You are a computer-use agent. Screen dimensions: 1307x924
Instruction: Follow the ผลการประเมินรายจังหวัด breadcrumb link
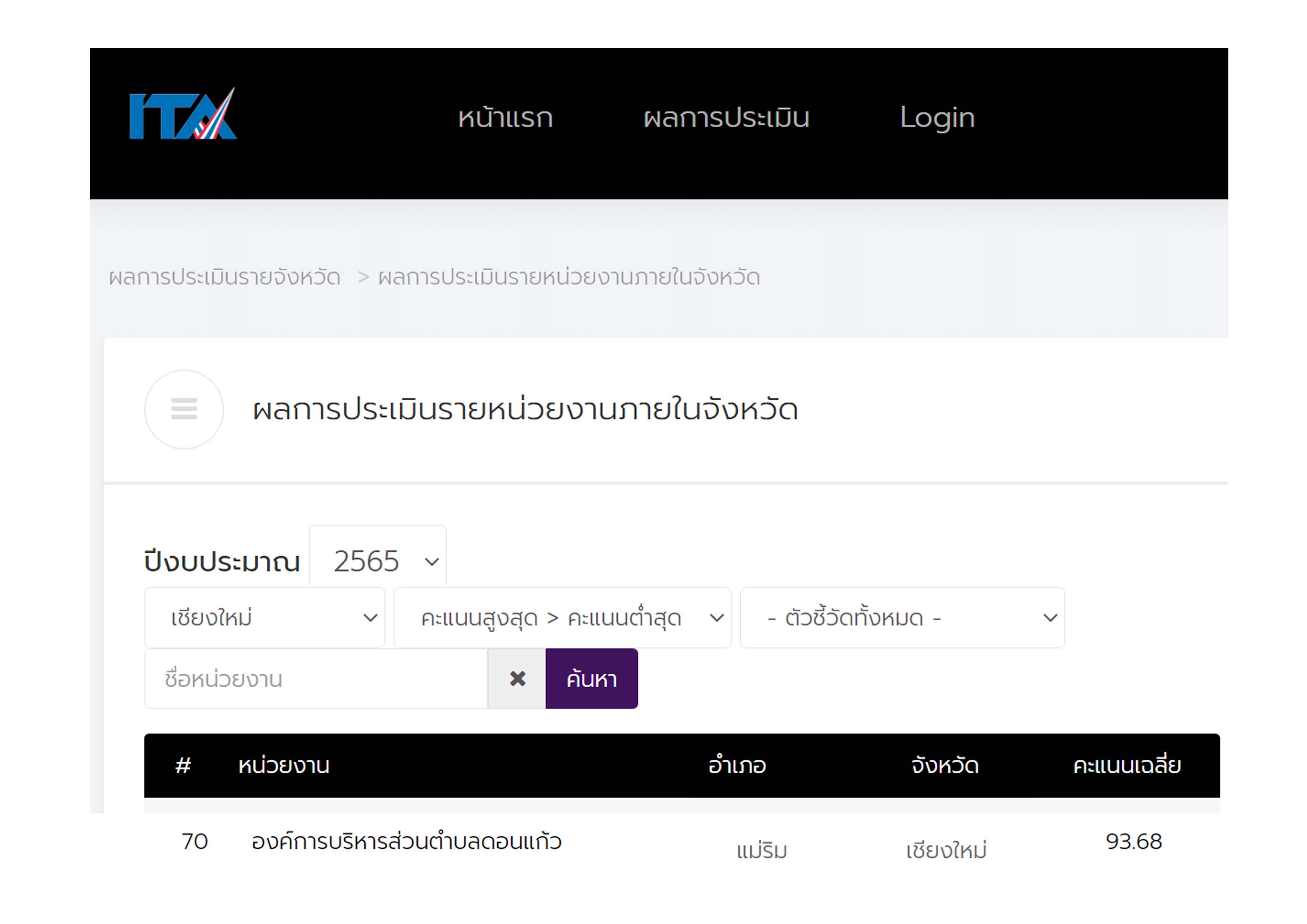click(x=224, y=277)
